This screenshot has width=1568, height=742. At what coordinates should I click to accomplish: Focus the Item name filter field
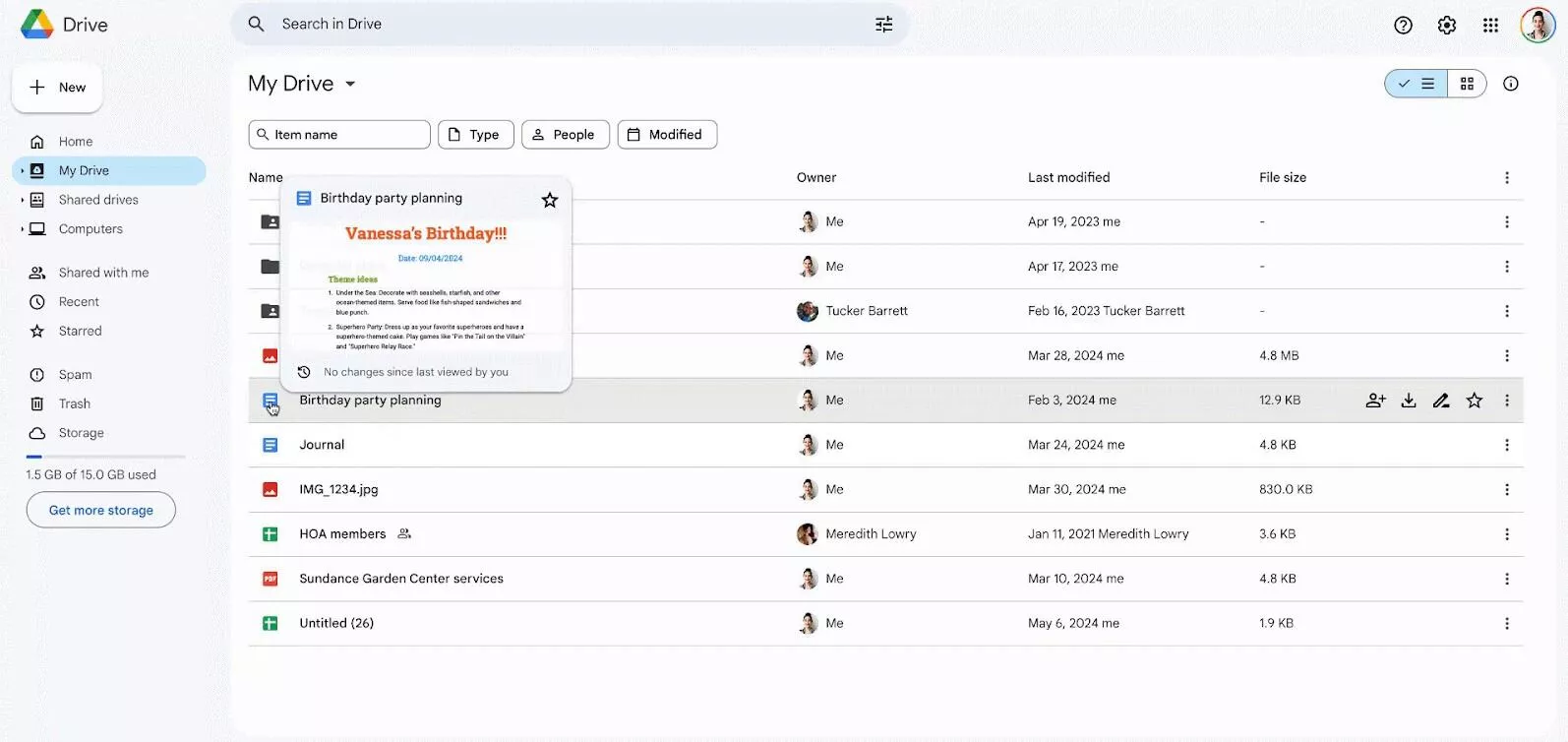[x=339, y=135]
